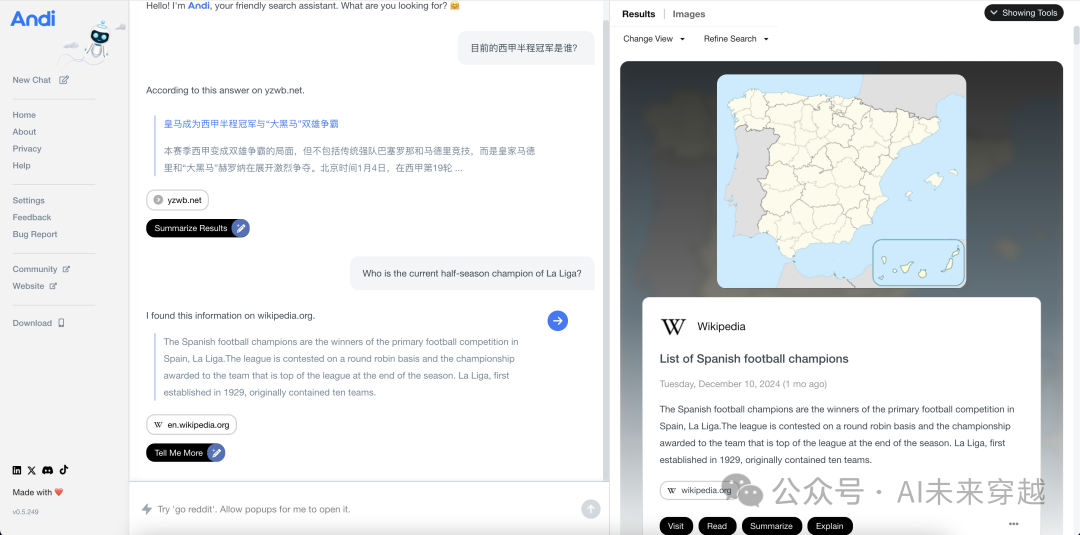Switch to the Results tab
1080x535 pixels.
point(638,14)
